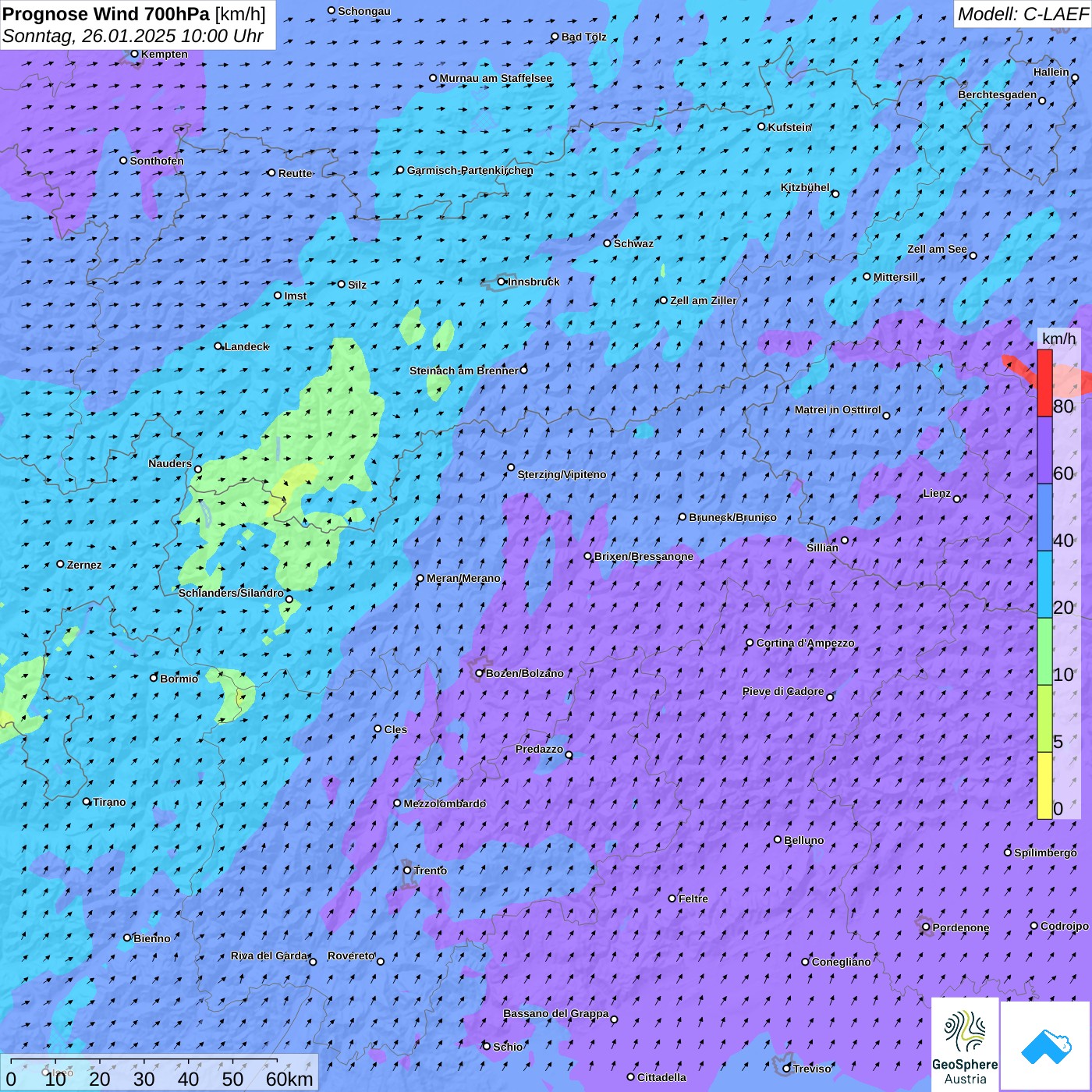
Task: Click the 'Predazzo' label
Action: tap(539, 749)
